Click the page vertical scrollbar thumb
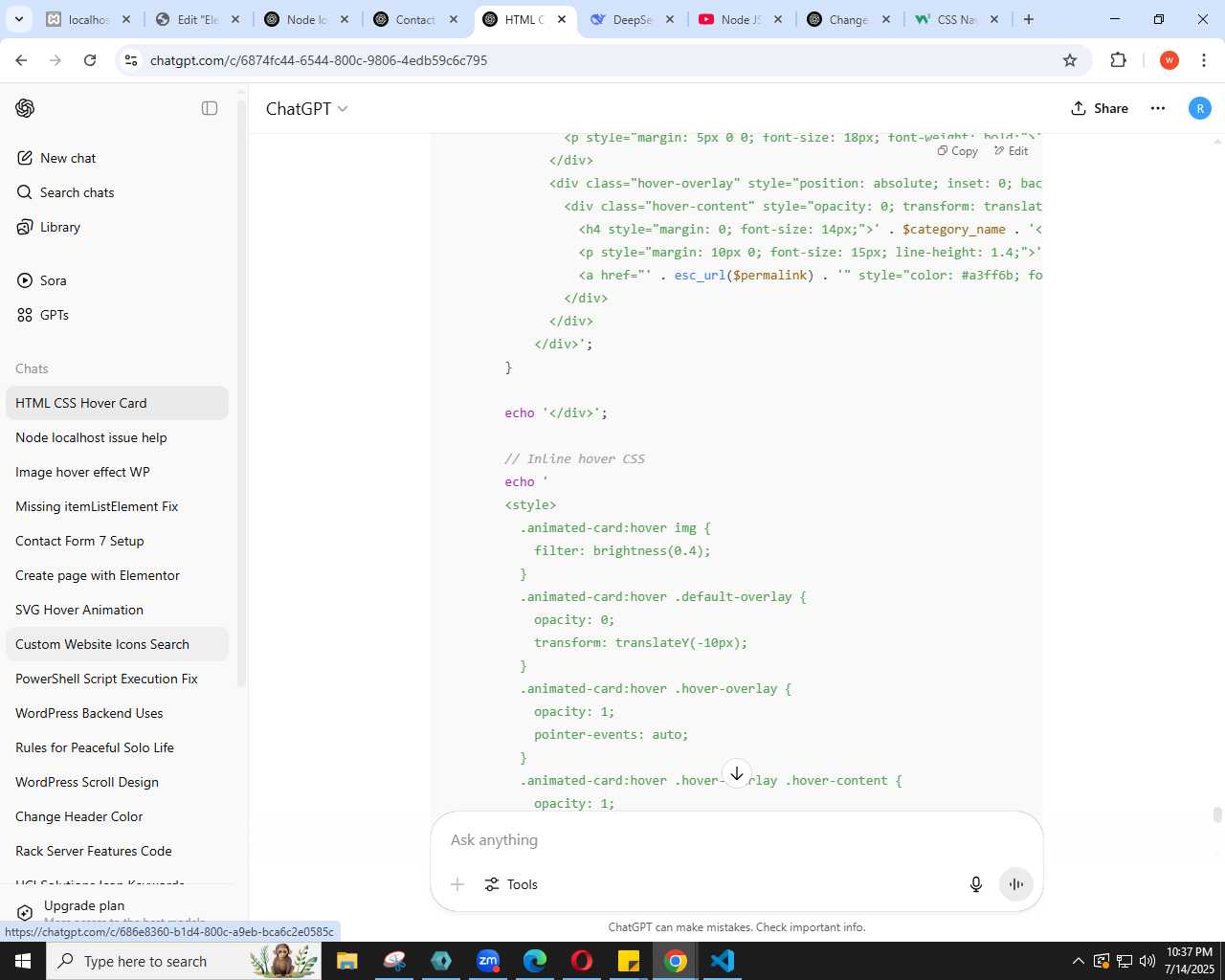Screen dimensions: 1225x980 (1217, 814)
